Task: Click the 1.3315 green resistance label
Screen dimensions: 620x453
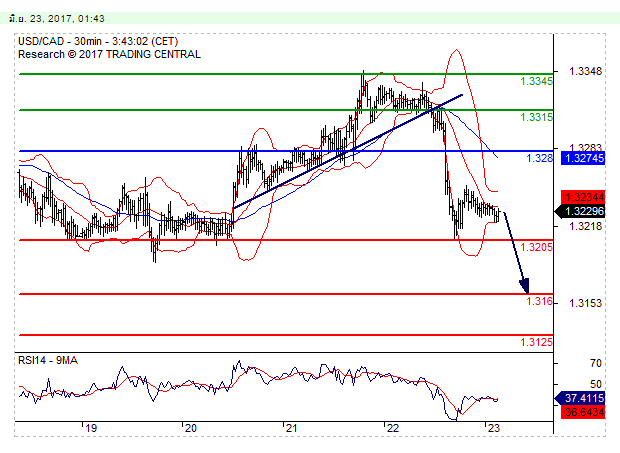Action: click(x=536, y=117)
